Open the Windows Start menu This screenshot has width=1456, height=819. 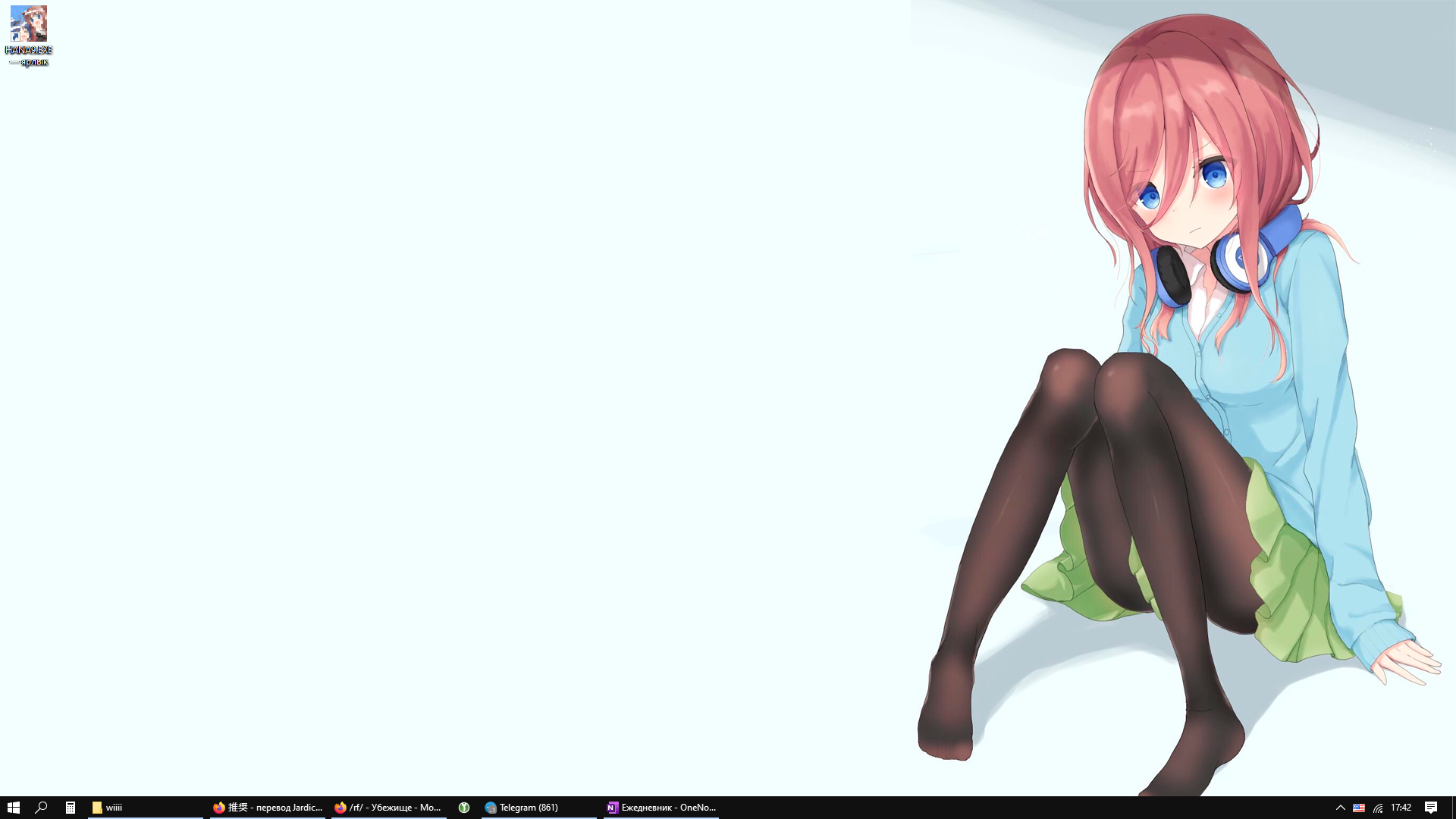[13, 808]
